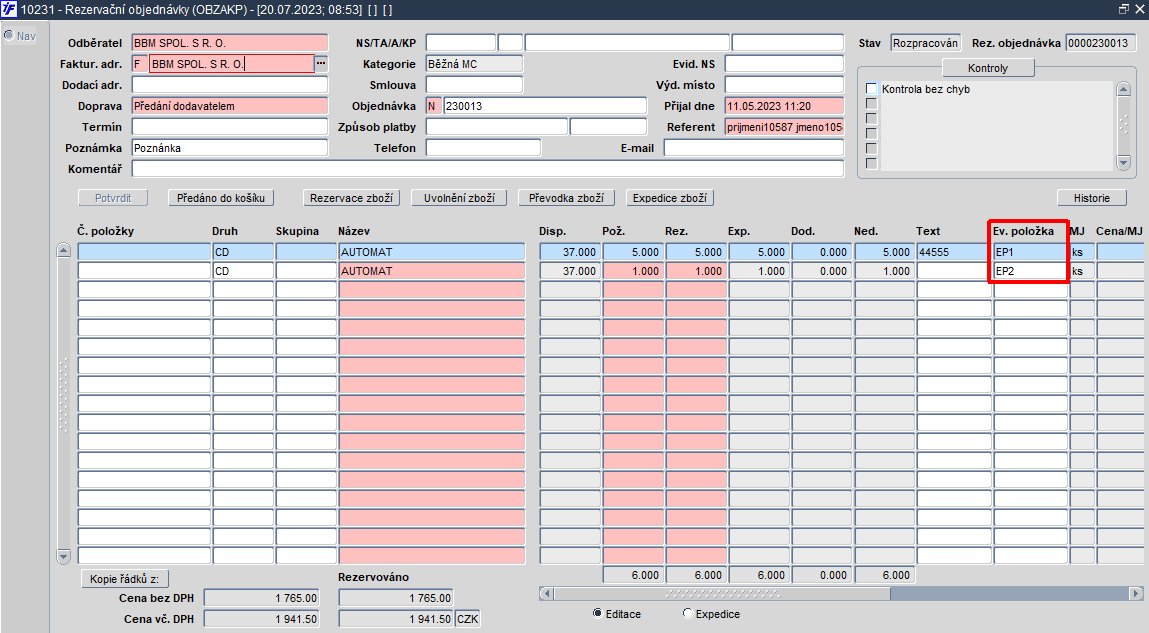This screenshot has width=1149, height=633.
Task: Click the Historie button
Action: [1092, 198]
